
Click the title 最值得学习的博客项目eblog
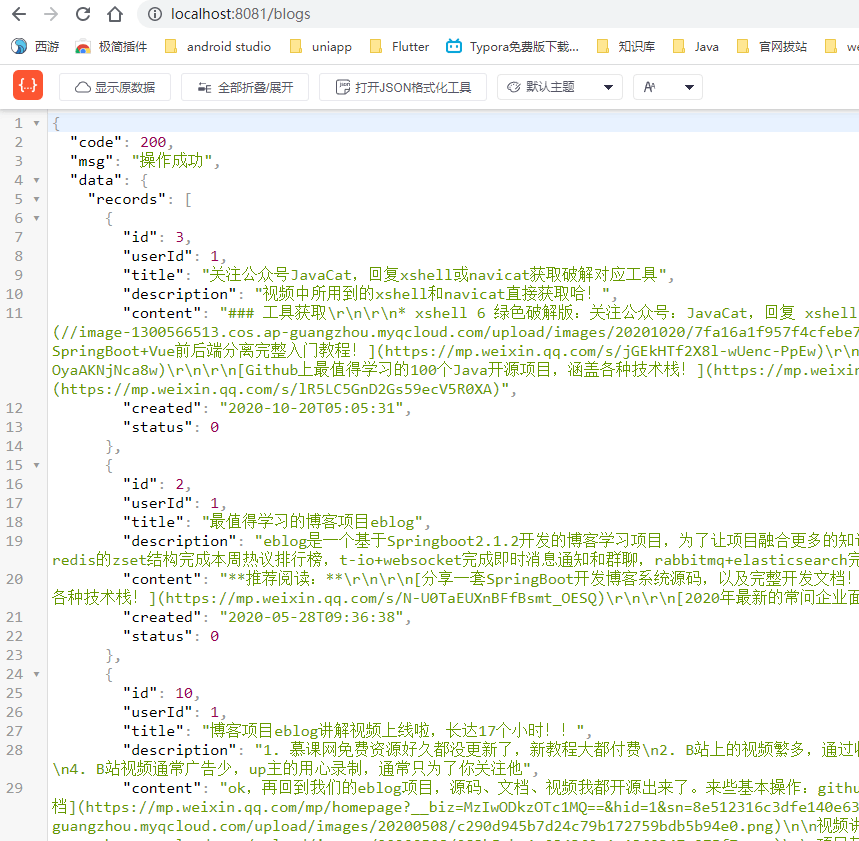pyautogui.click(x=312, y=522)
